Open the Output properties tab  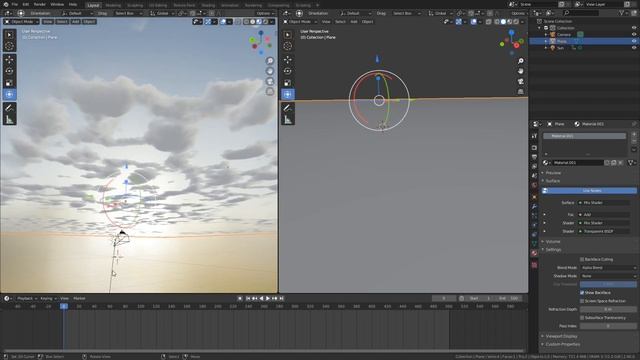tap(534, 157)
